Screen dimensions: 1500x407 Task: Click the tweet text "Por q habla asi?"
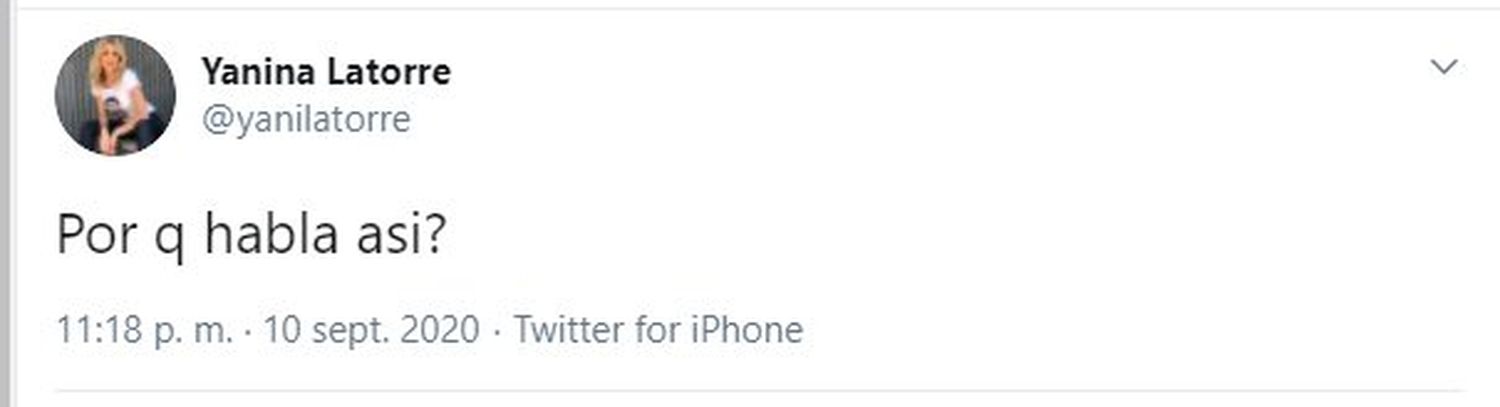coord(249,236)
